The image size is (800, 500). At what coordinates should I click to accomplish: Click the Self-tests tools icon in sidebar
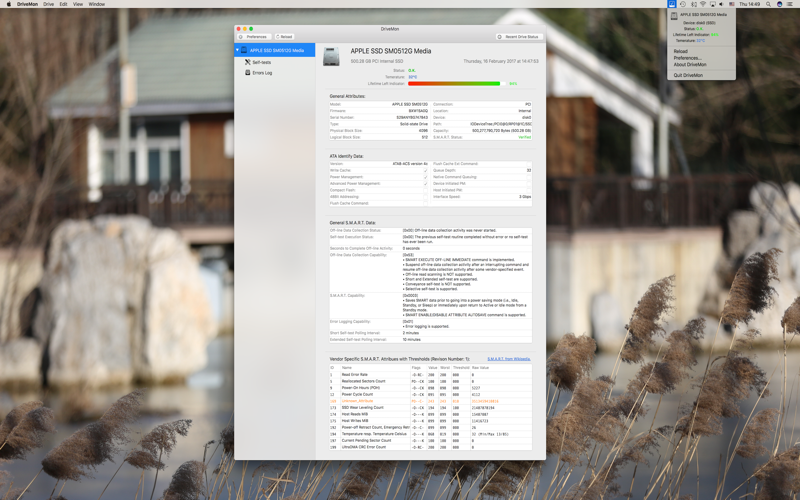(247, 62)
